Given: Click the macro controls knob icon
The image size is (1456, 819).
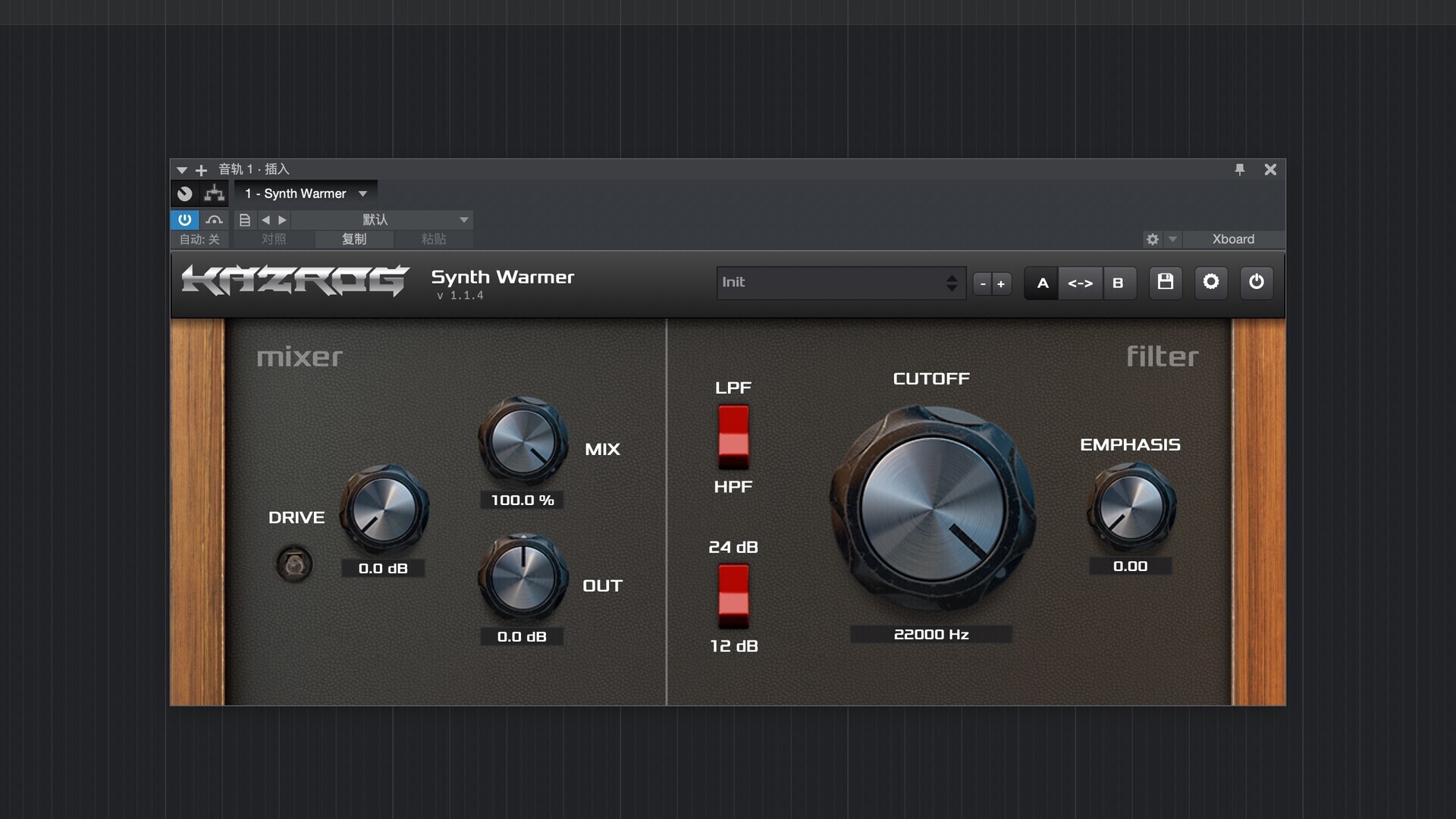Looking at the screenshot, I should (184, 193).
